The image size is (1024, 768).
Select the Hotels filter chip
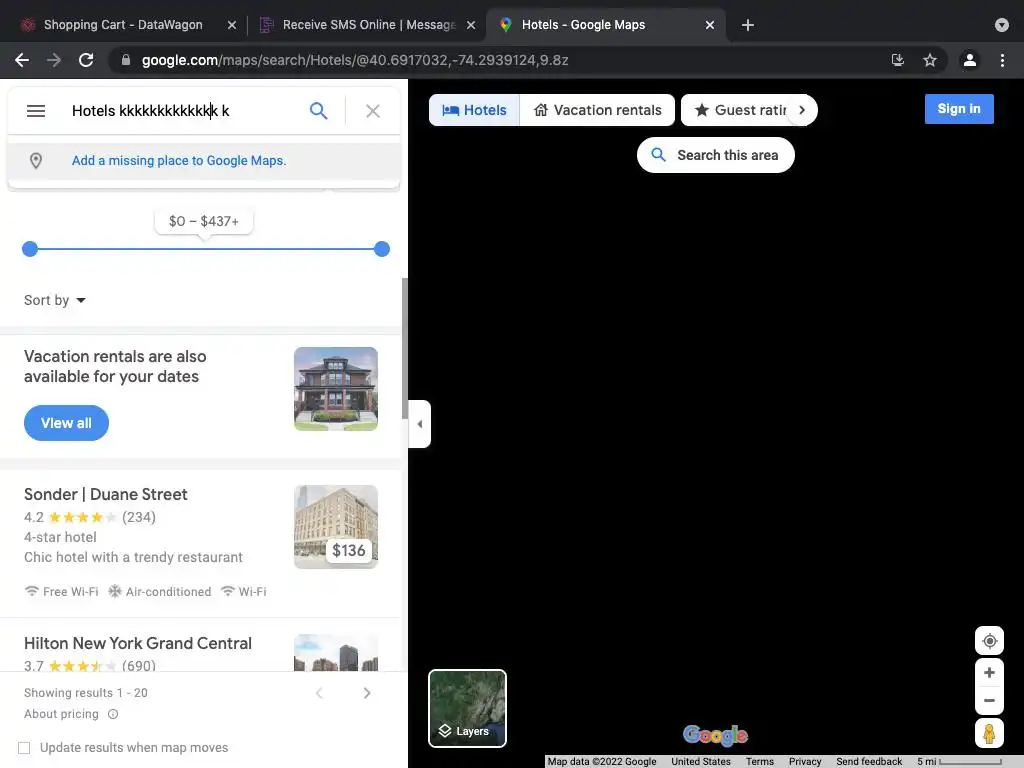[475, 110]
